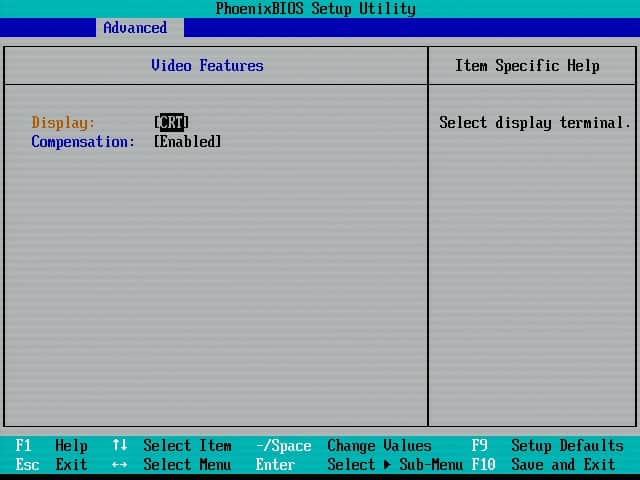Select the CRT display value
The width and height of the screenshot is (640, 480).
[x=171, y=122]
